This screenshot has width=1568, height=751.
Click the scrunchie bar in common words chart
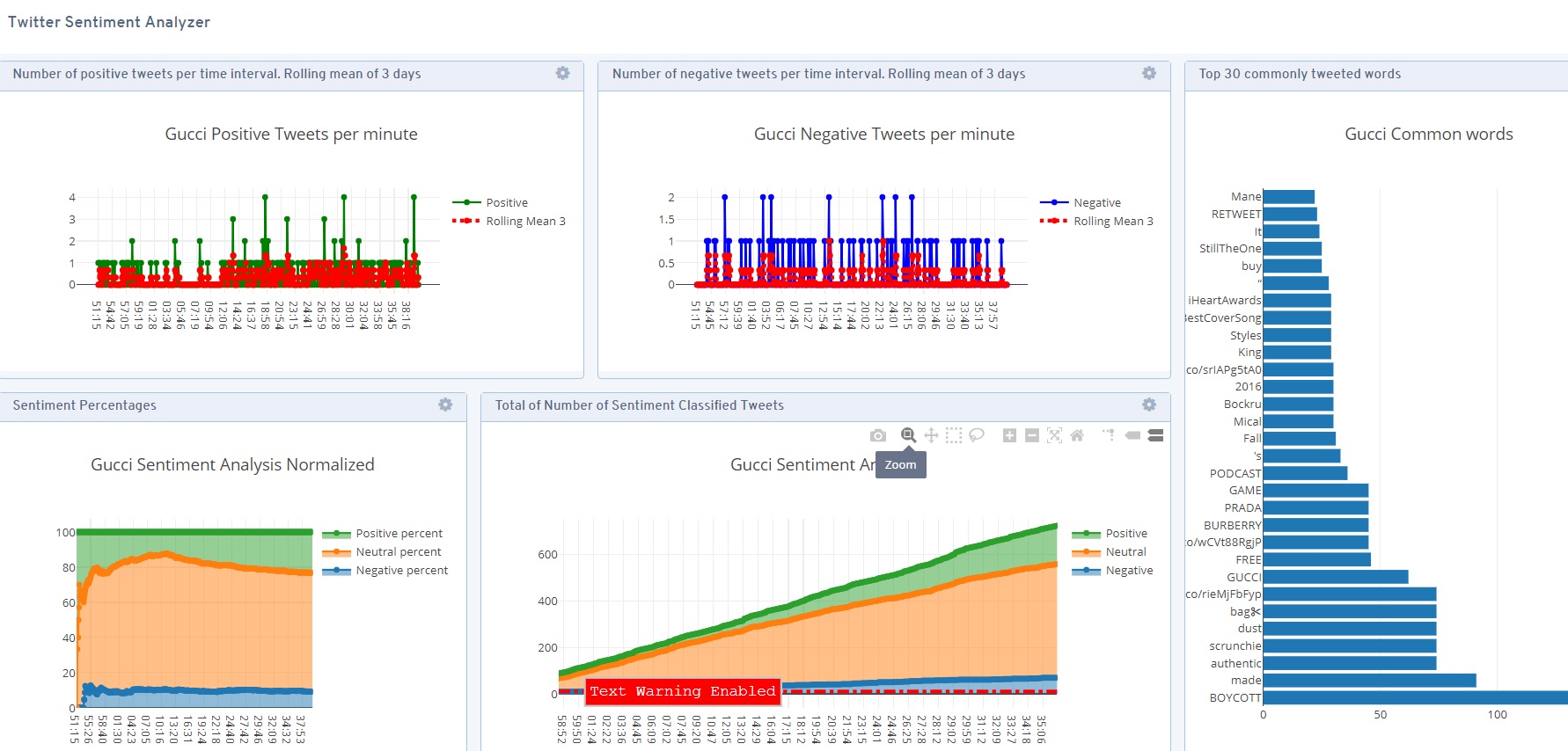click(1350, 645)
